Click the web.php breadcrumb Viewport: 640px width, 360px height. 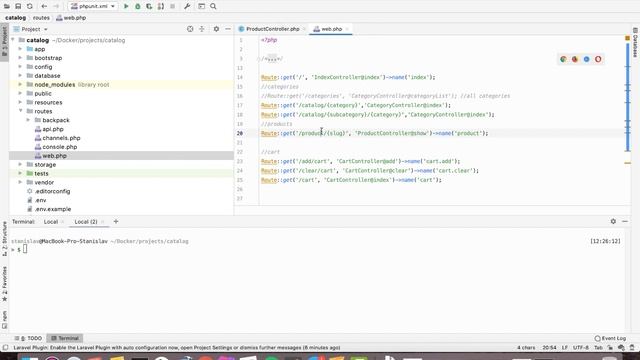pyautogui.click(x=71, y=18)
